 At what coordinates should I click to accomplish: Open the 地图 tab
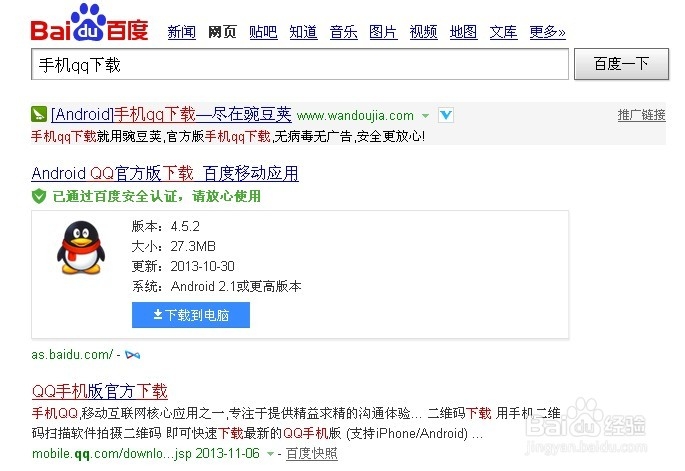pos(464,32)
